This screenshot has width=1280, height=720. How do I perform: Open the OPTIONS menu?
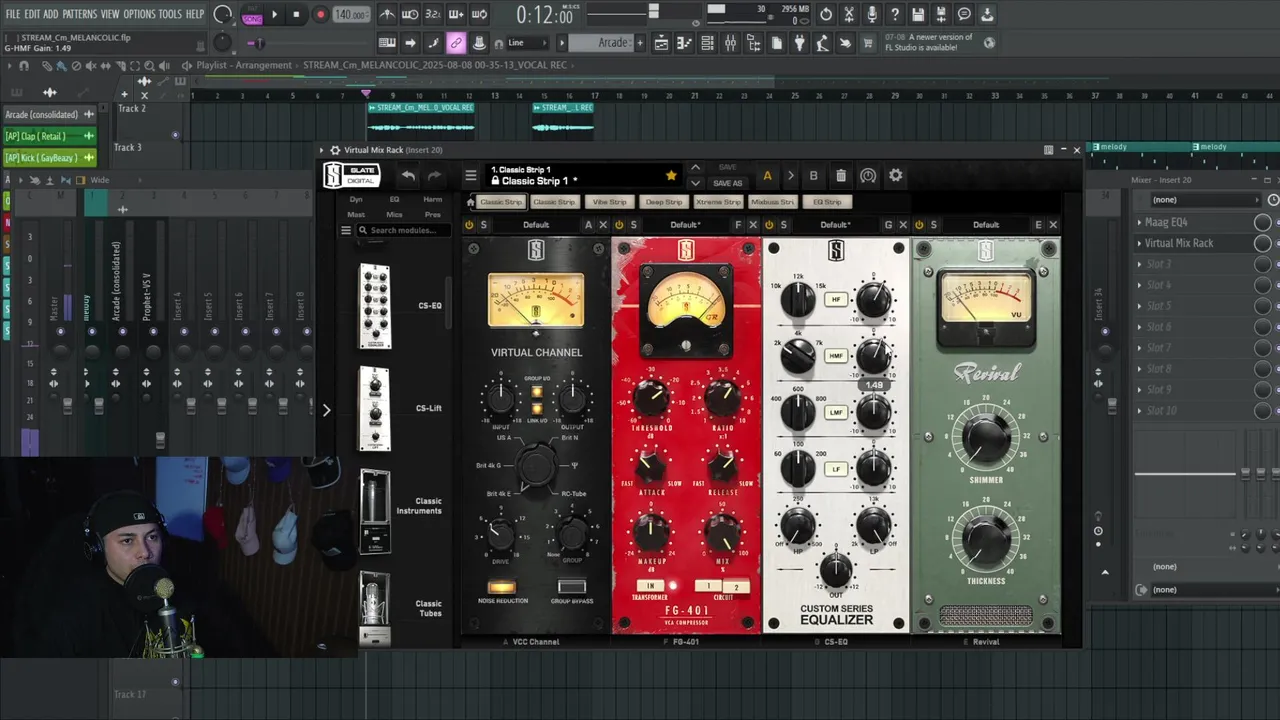[139, 14]
